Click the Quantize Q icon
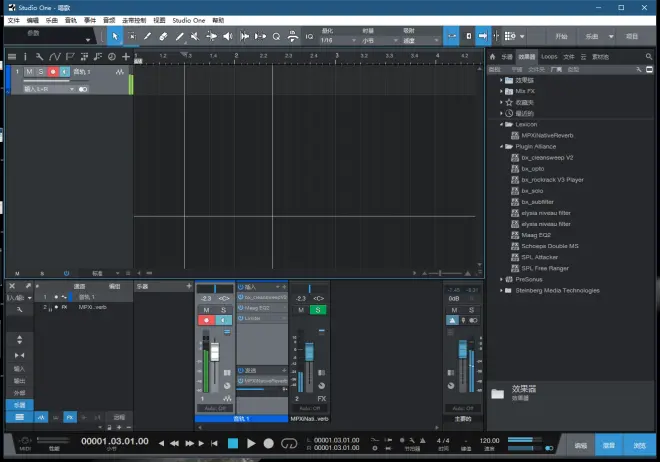 pyautogui.click(x=276, y=37)
